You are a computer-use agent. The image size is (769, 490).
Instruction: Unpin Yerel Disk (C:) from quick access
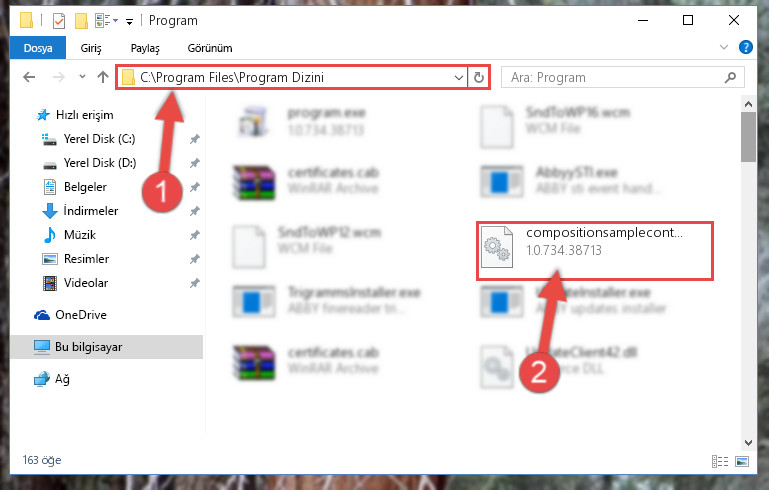(x=195, y=139)
